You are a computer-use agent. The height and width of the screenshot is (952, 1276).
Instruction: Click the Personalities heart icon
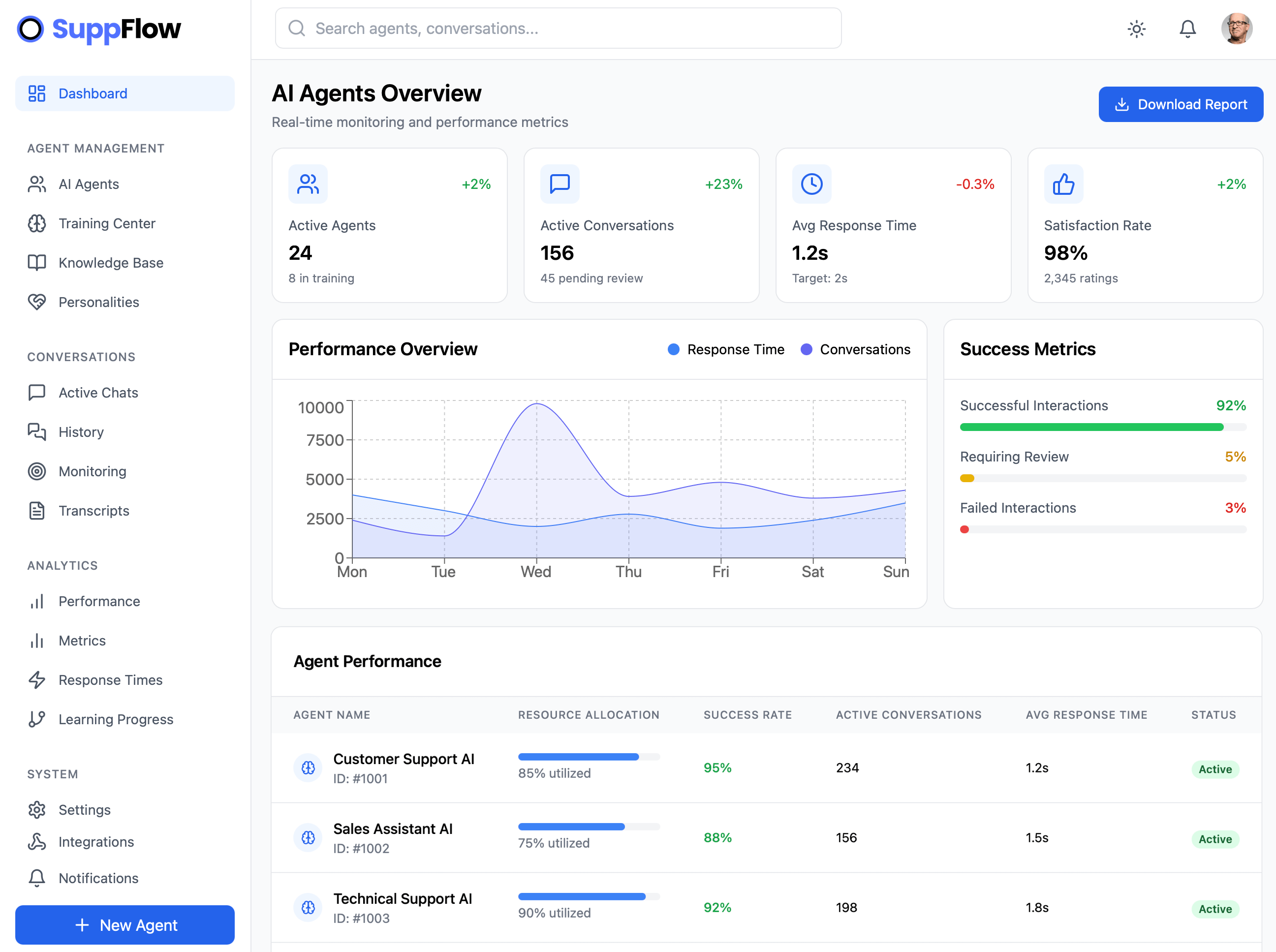tap(37, 302)
